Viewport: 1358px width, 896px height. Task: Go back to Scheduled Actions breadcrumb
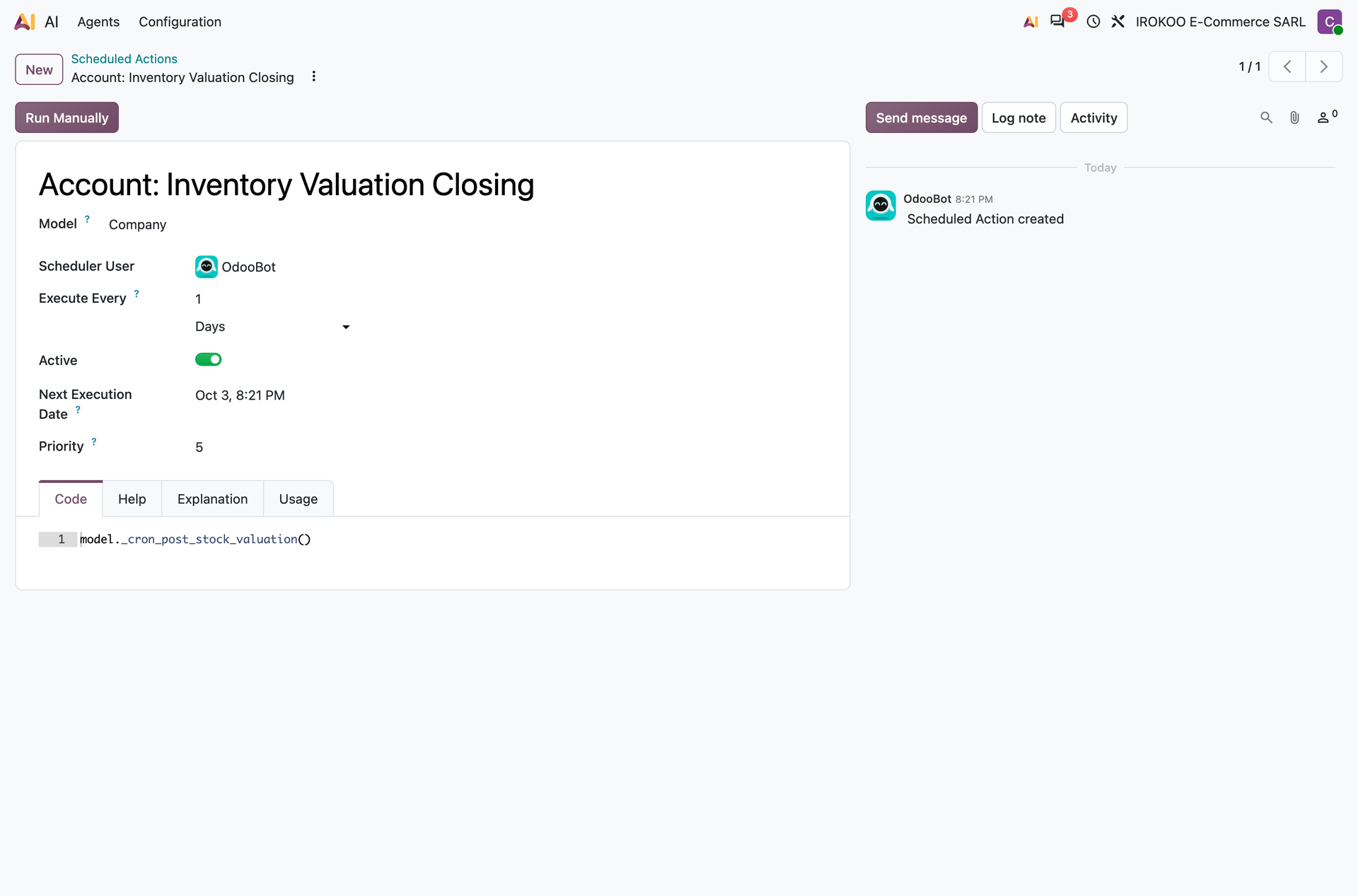tap(124, 59)
